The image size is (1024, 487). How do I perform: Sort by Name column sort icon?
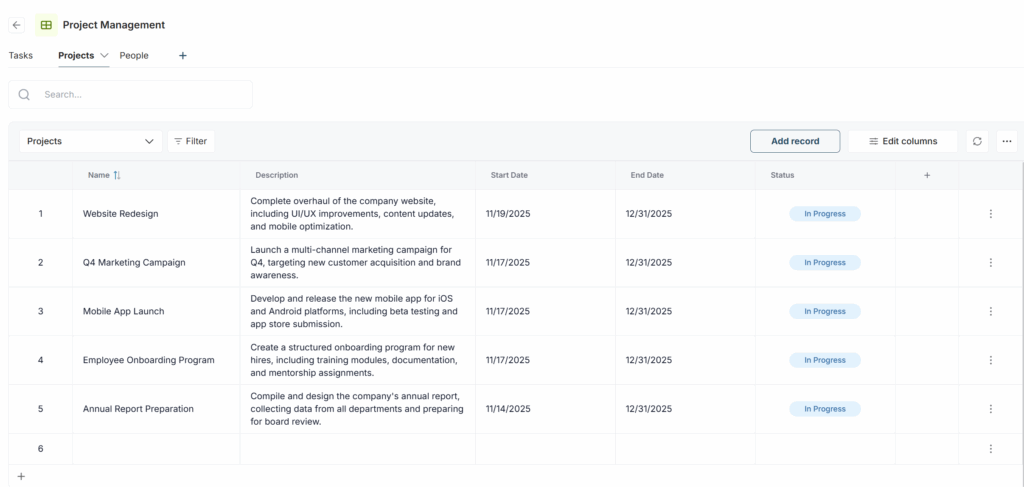coord(117,175)
